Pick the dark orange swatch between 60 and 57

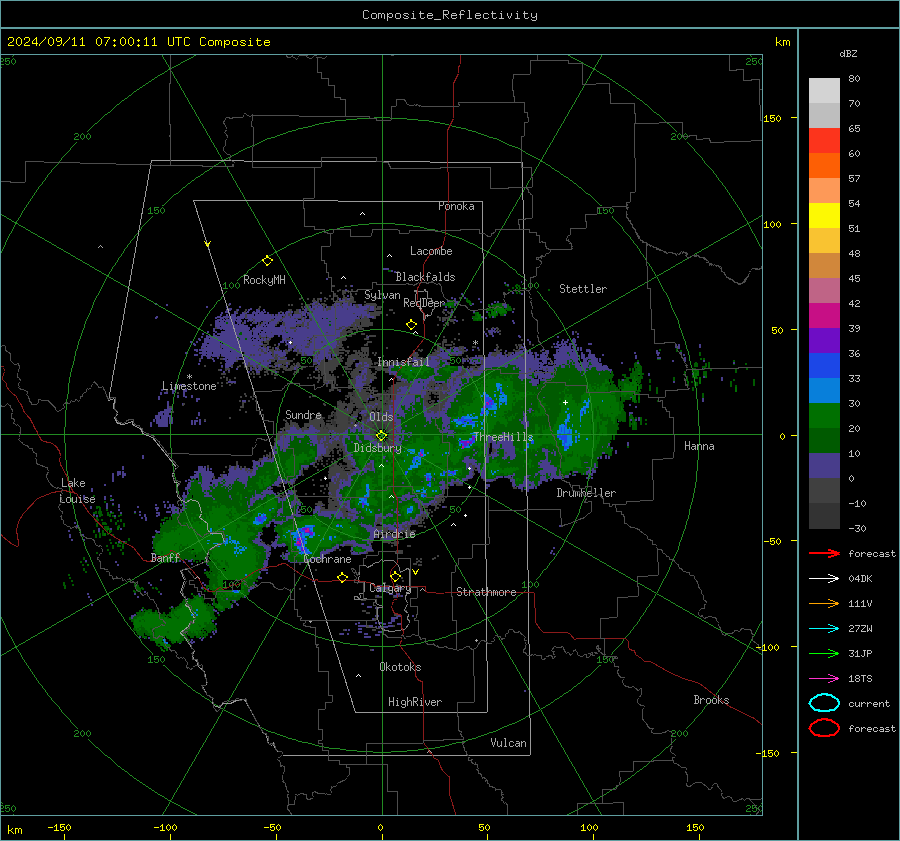[x=824, y=166]
